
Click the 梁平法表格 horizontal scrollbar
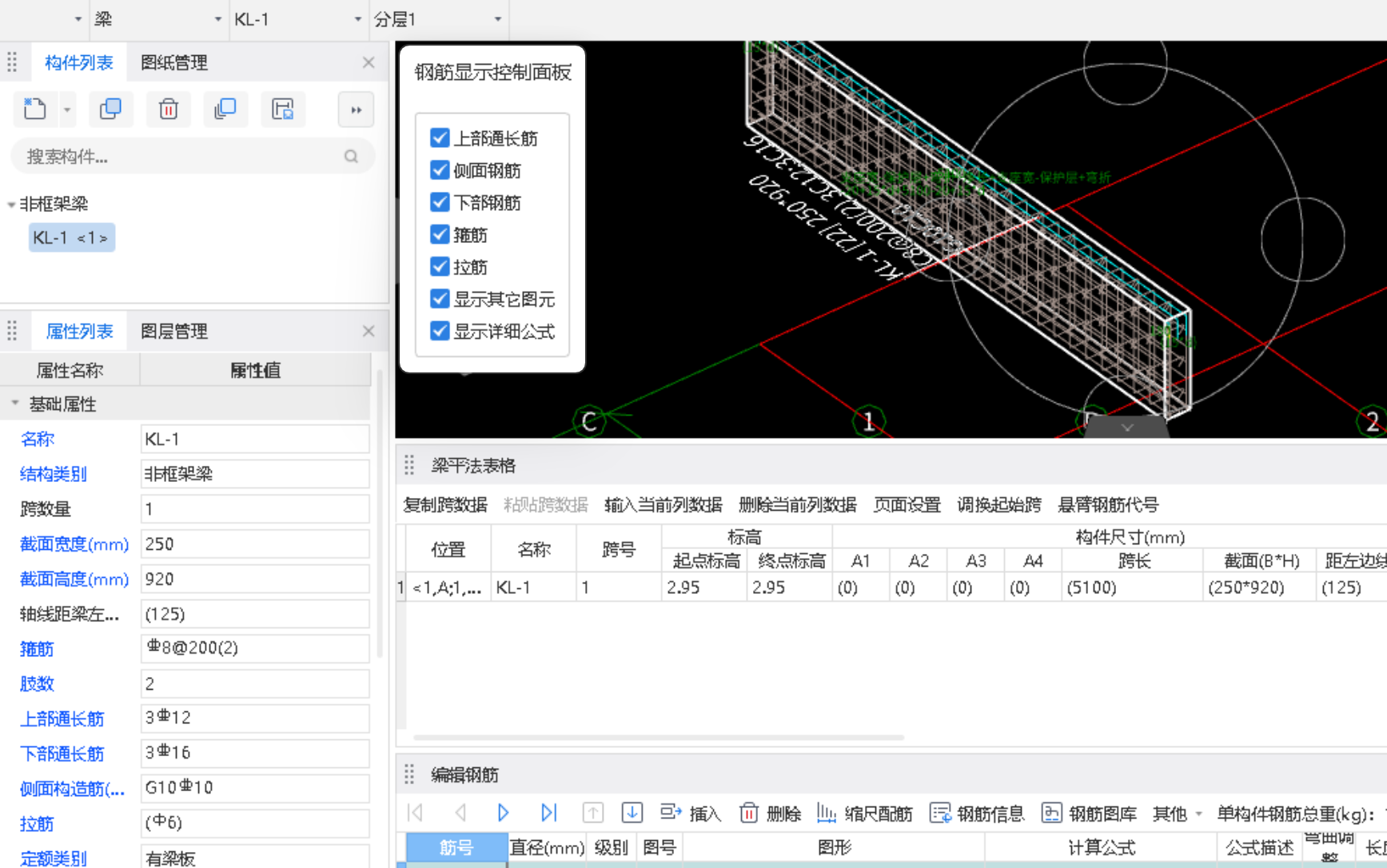[x=659, y=737]
